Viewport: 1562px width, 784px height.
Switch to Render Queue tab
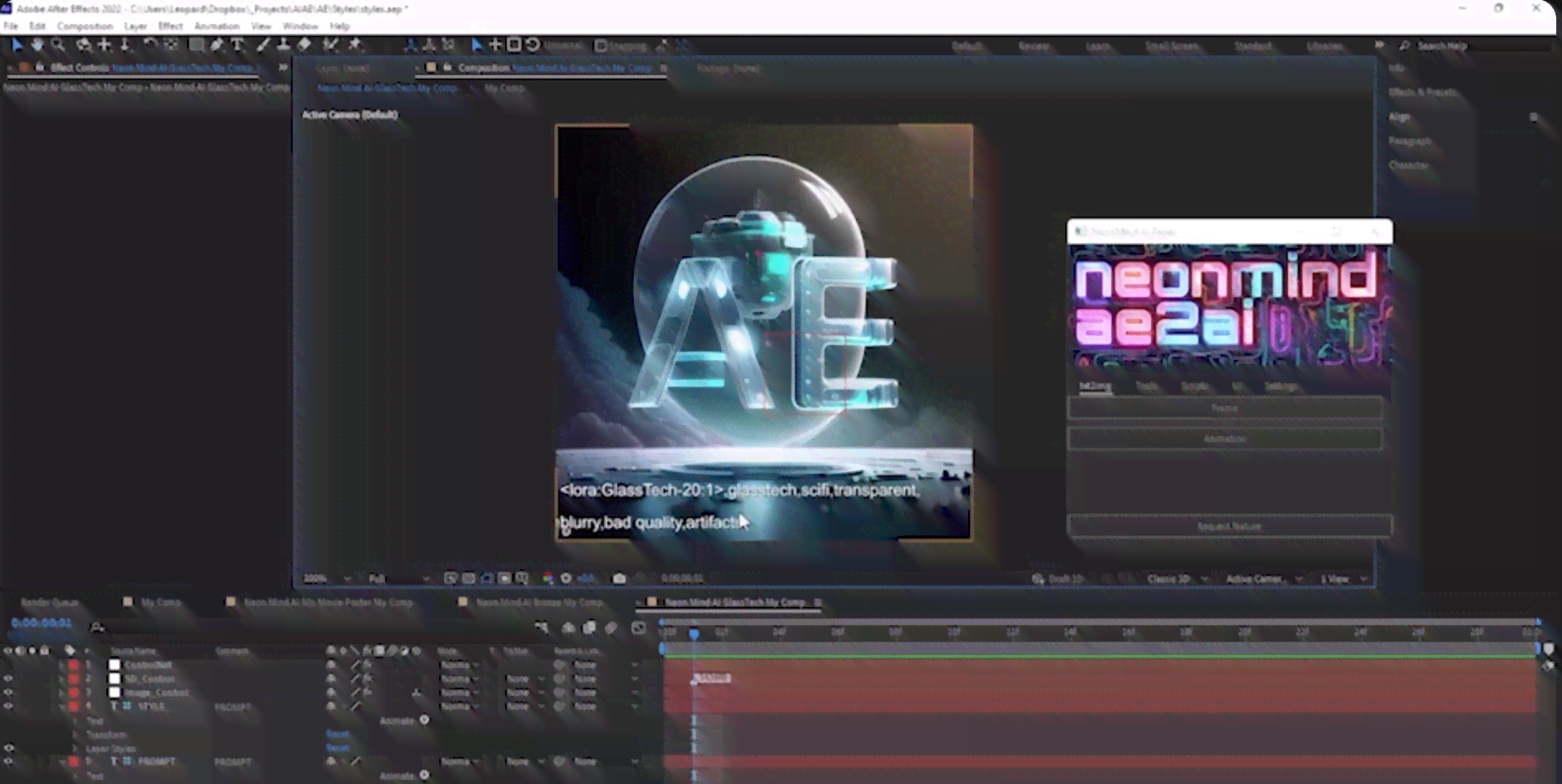[x=49, y=603]
